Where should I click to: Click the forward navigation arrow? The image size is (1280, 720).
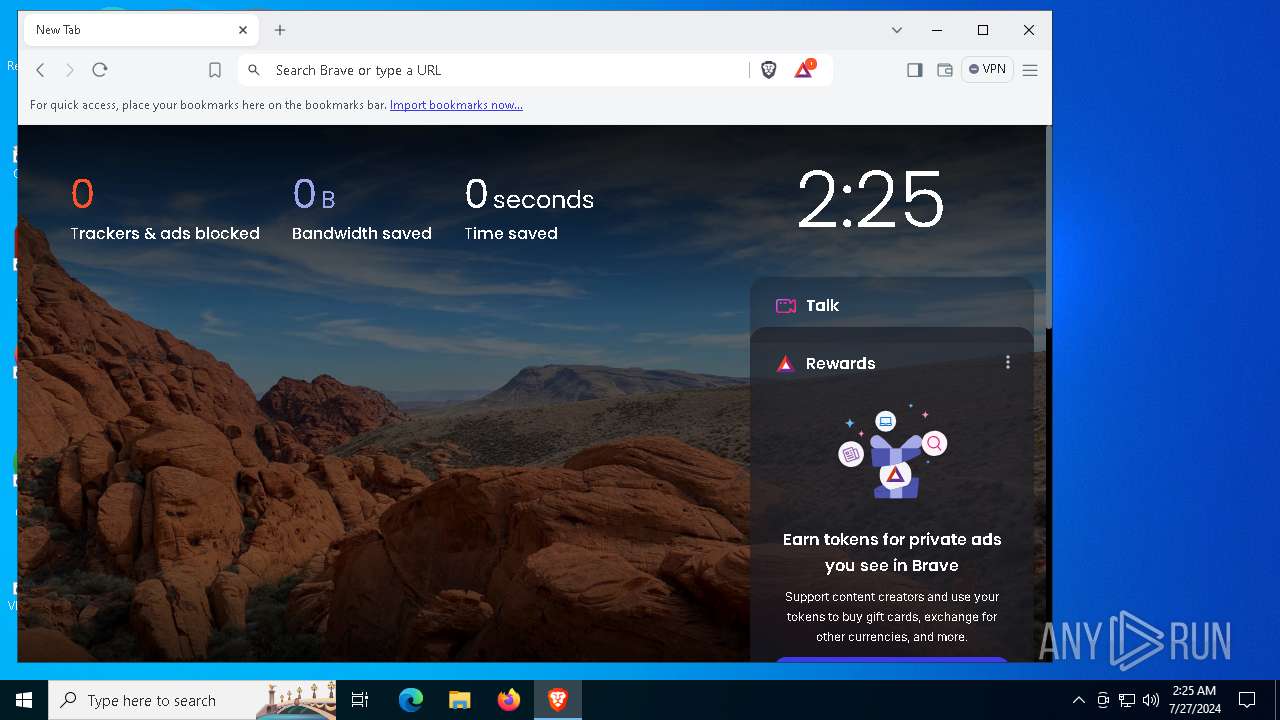(70, 70)
